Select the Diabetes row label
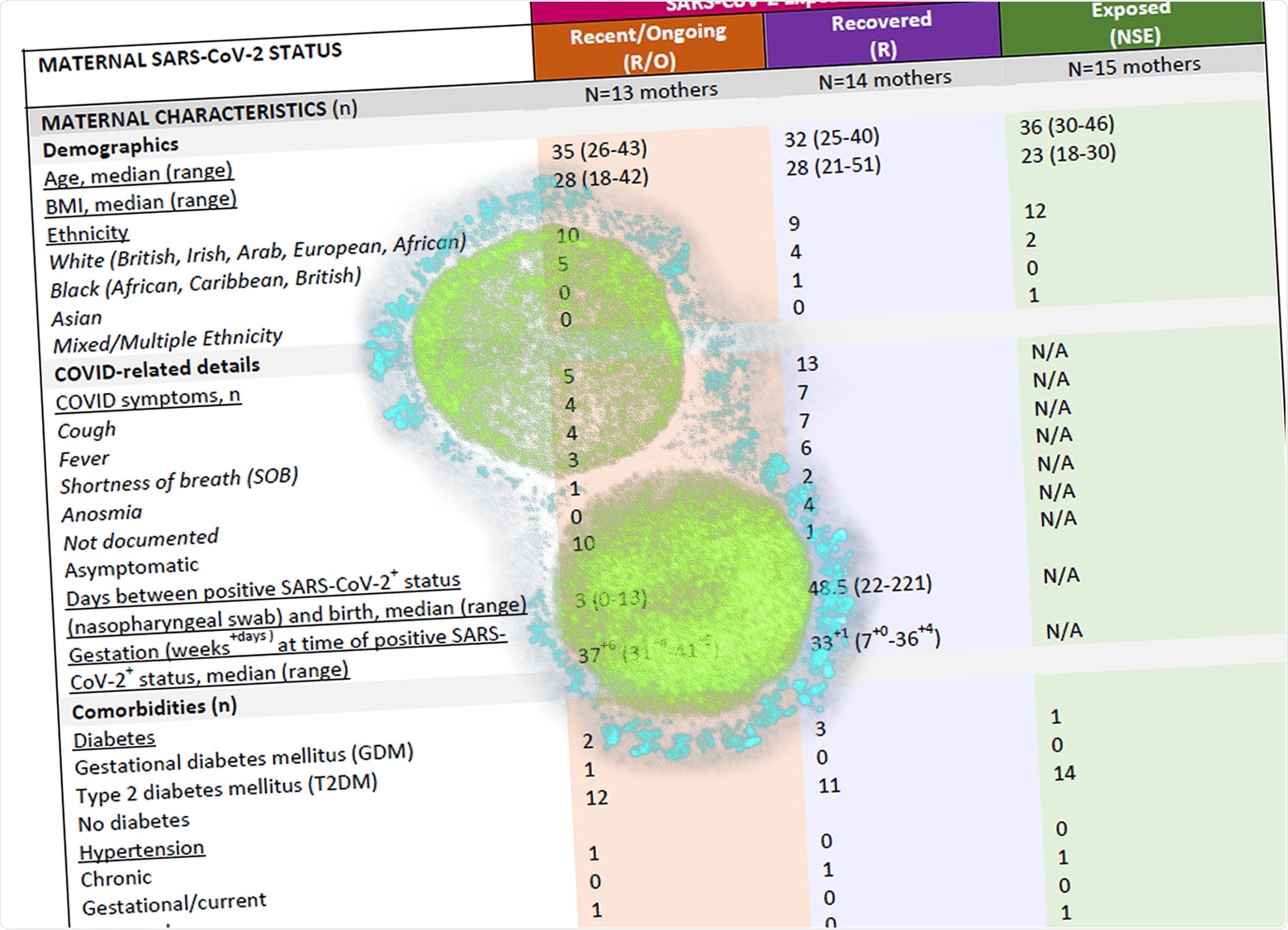 tap(116, 738)
